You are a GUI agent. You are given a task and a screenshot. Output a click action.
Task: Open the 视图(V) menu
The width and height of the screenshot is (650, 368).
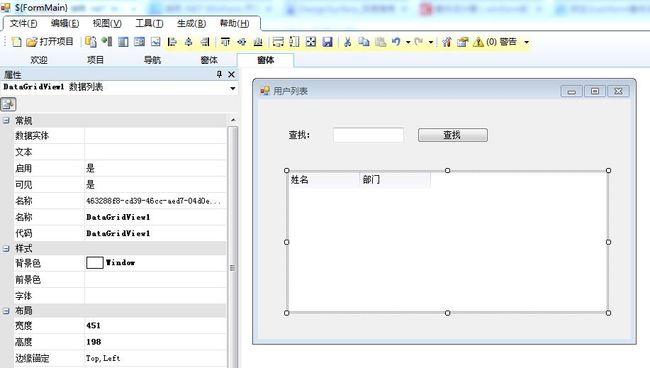coord(107,24)
